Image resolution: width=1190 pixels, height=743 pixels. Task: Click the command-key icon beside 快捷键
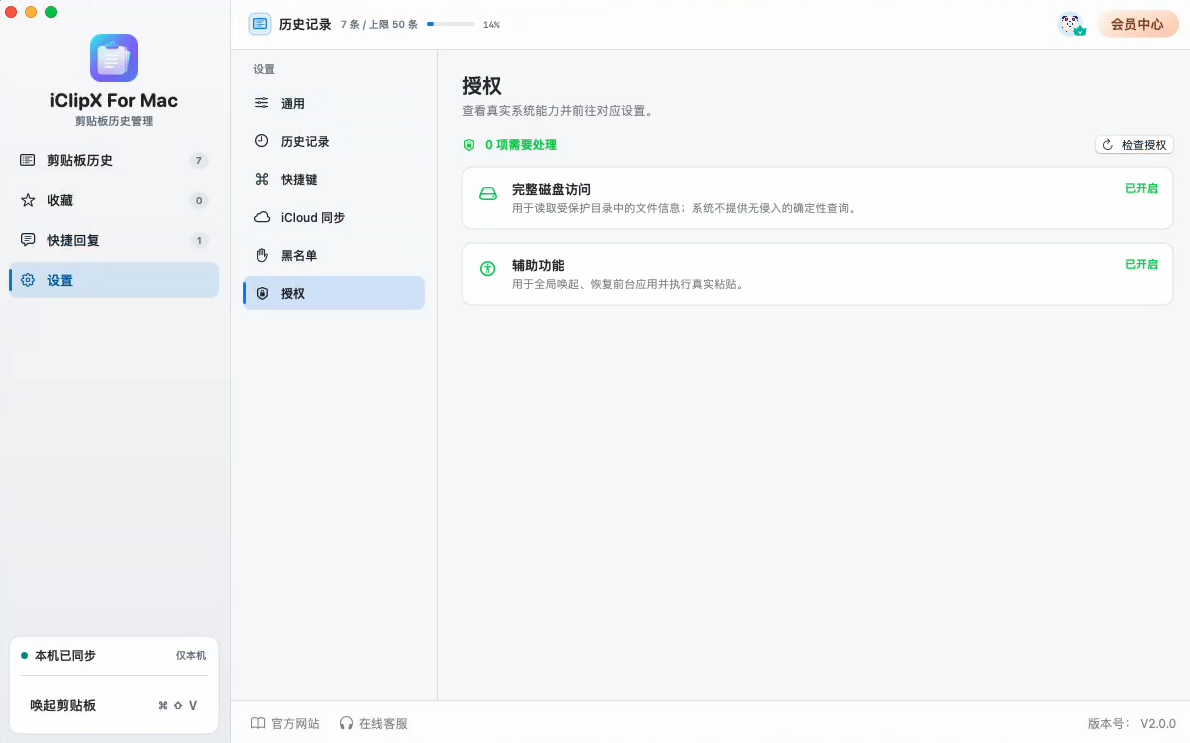(x=262, y=179)
